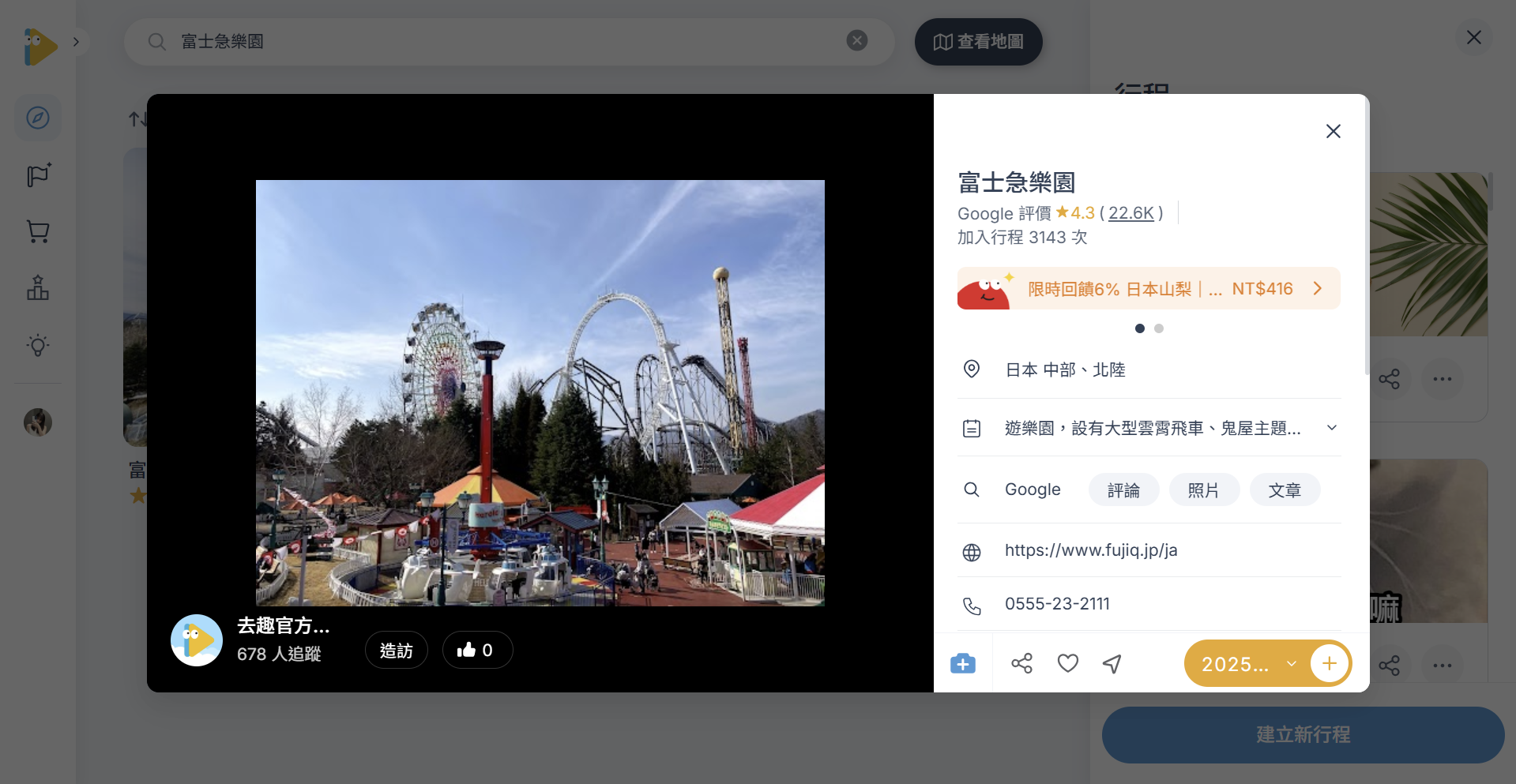Click the Google search magnifier icon
Screen dimensions: 1516x784
[x=972, y=490]
